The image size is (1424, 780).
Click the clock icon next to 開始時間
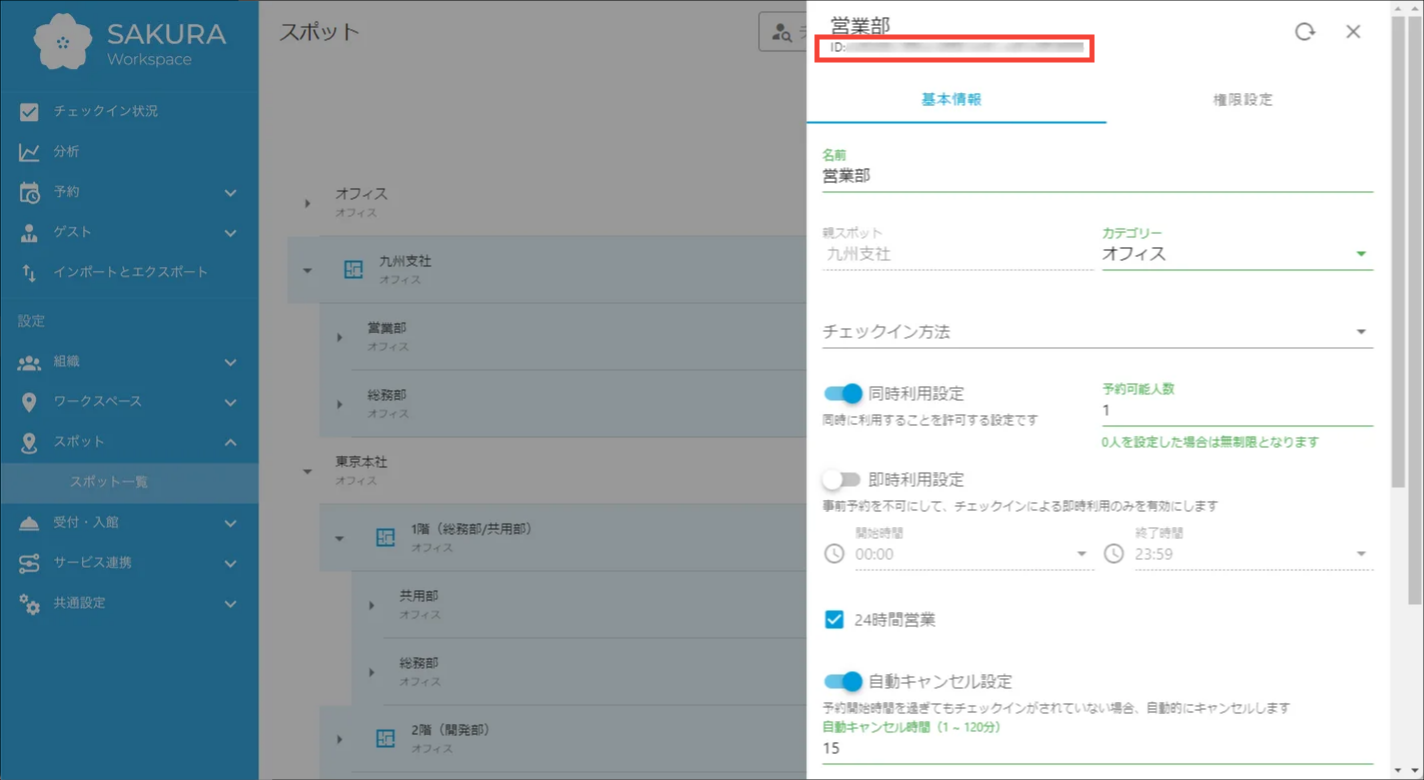coord(834,554)
